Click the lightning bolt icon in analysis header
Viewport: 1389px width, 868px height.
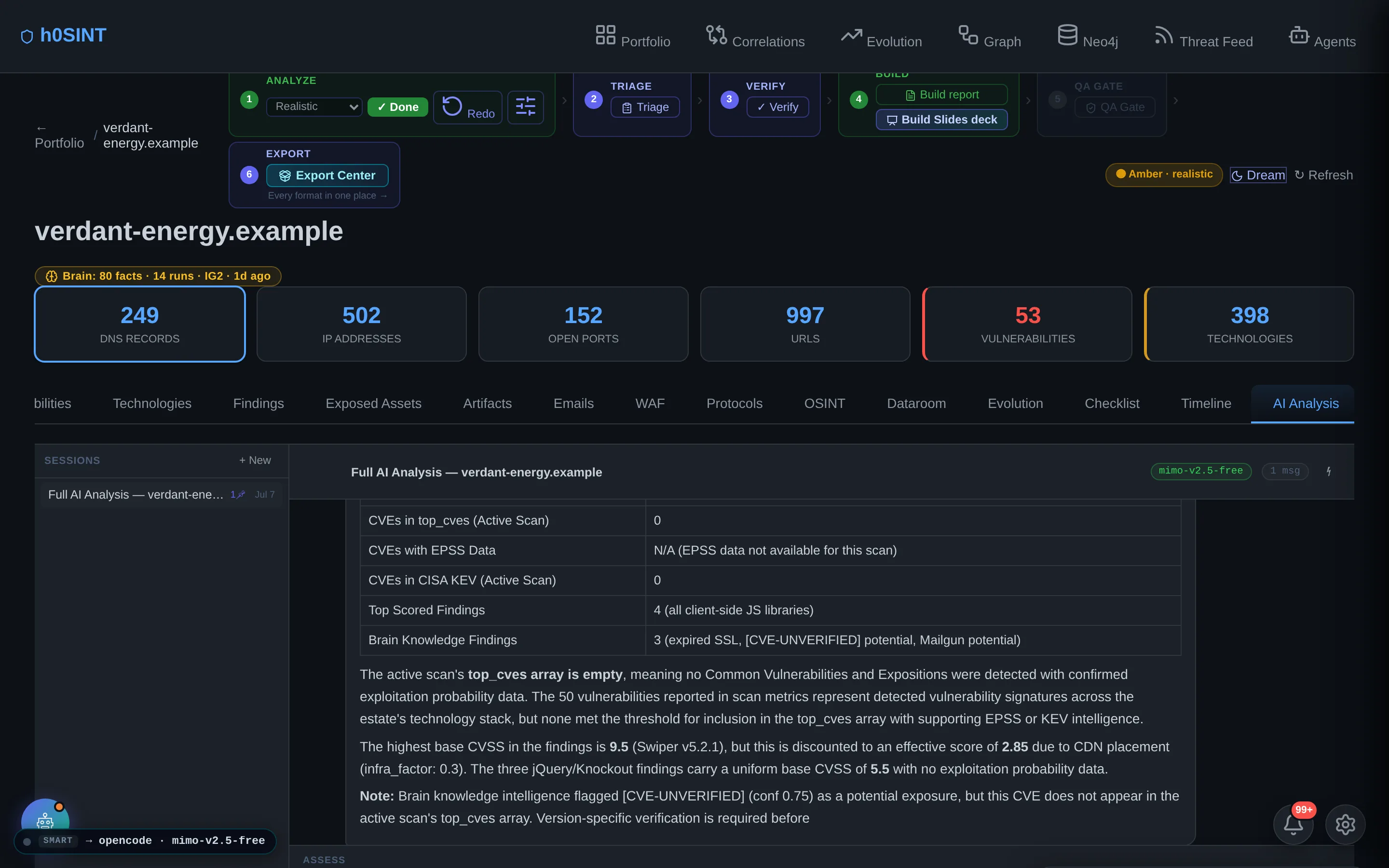tap(1329, 471)
